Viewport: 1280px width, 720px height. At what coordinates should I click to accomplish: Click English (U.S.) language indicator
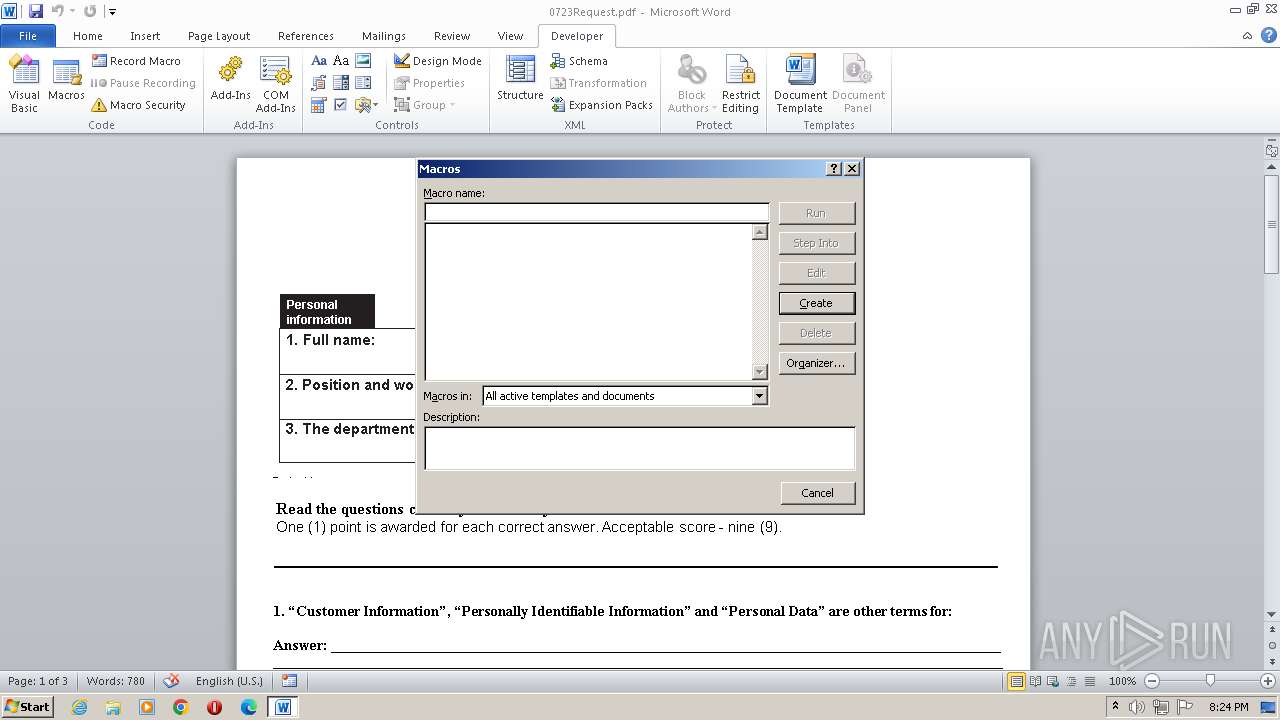pos(229,681)
